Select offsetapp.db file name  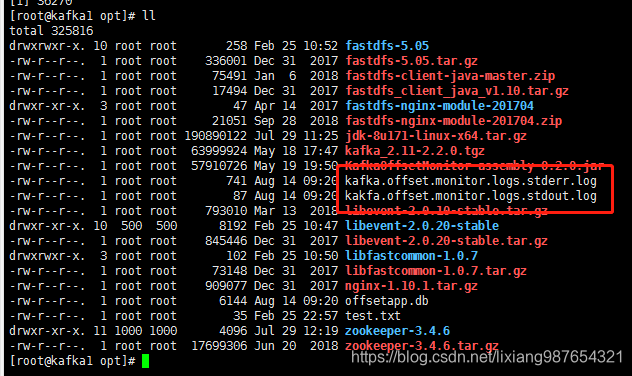pos(387,301)
